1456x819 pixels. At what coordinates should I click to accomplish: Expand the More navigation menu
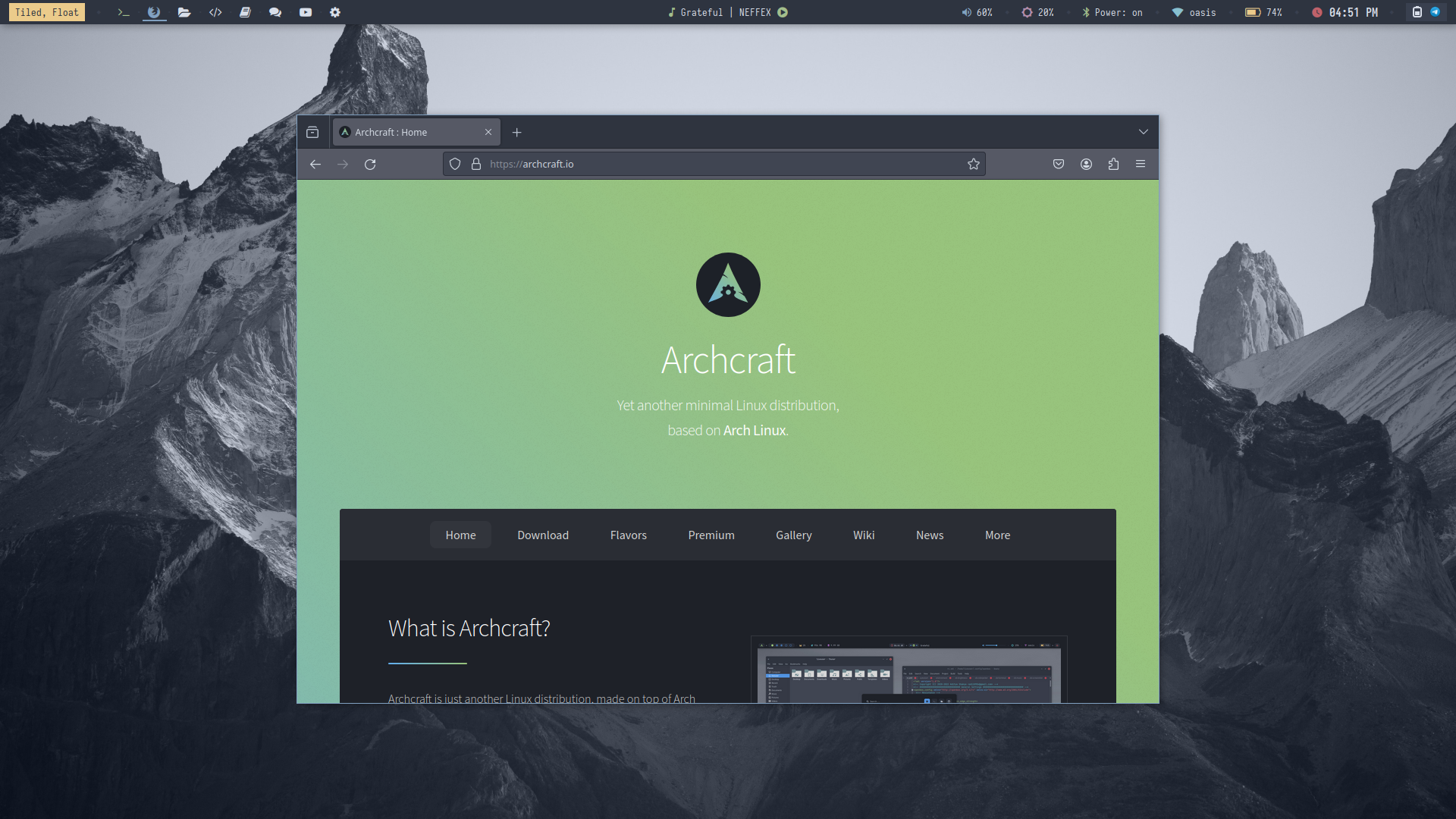(x=997, y=535)
